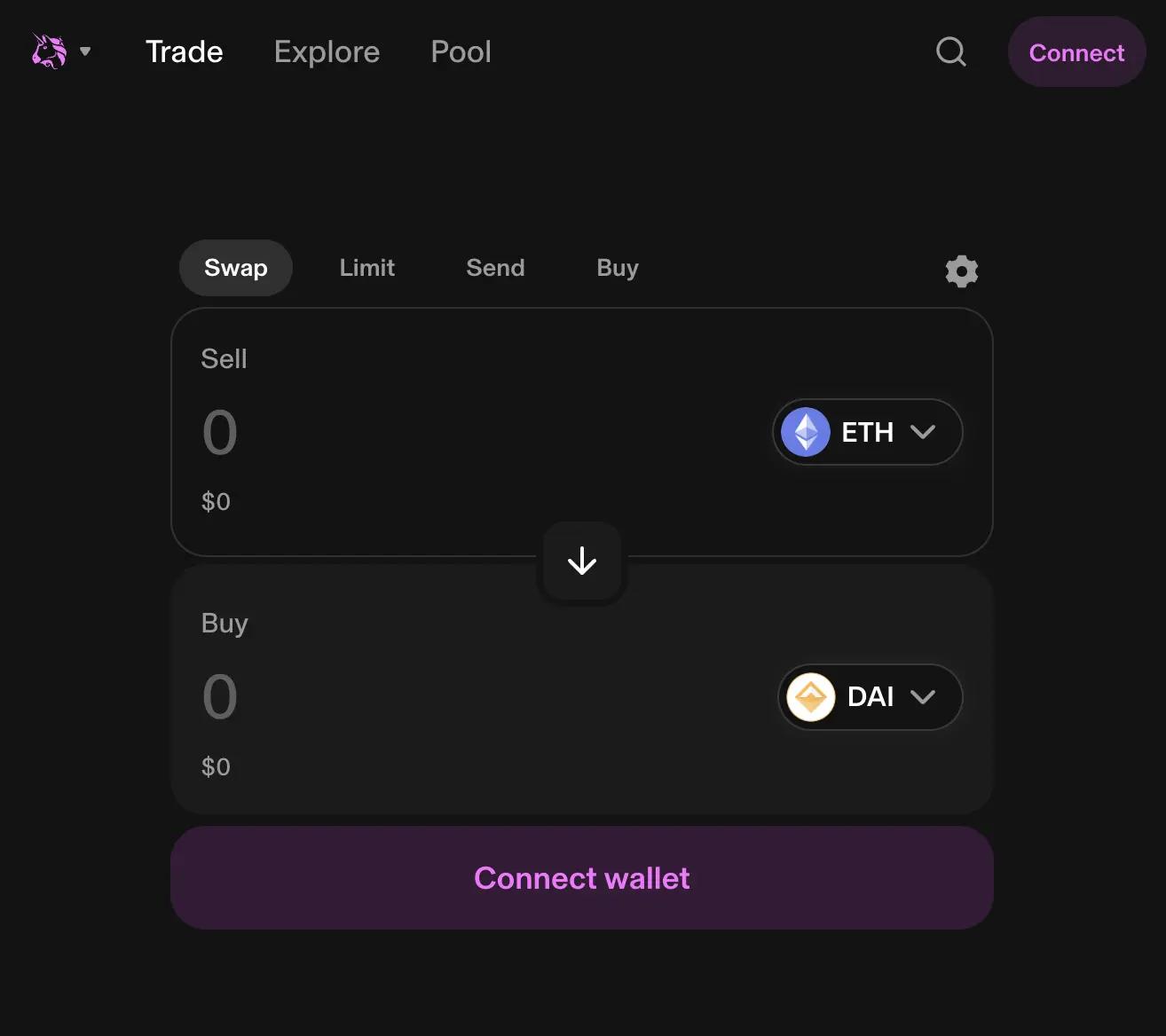The height and width of the screenshot is (1036, 1166).
Task: Select the Swap tab
Action: pos(236,268)
